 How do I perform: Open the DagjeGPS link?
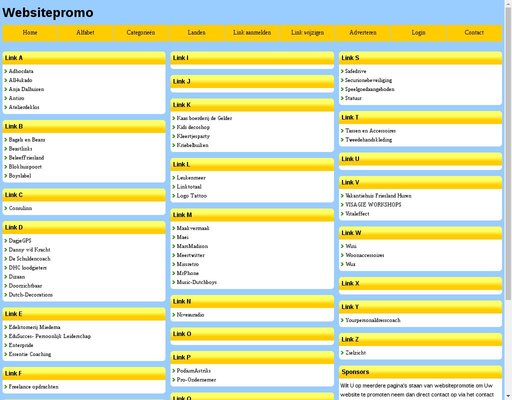pos(20,241)
